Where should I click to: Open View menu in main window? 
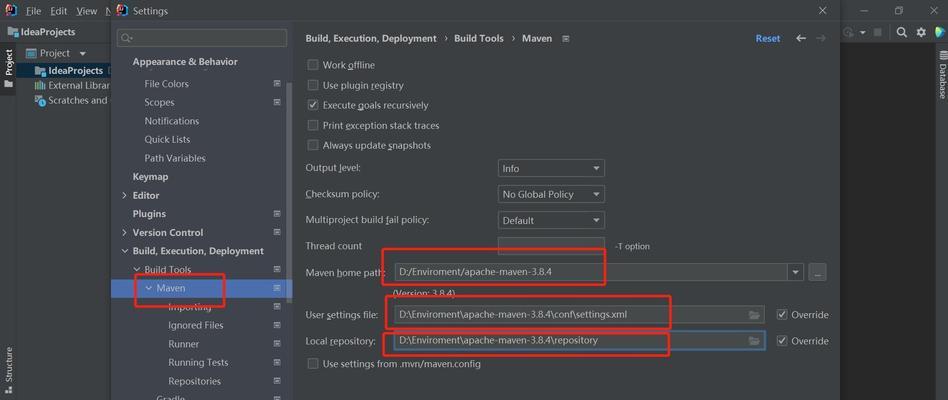(87, 11)
